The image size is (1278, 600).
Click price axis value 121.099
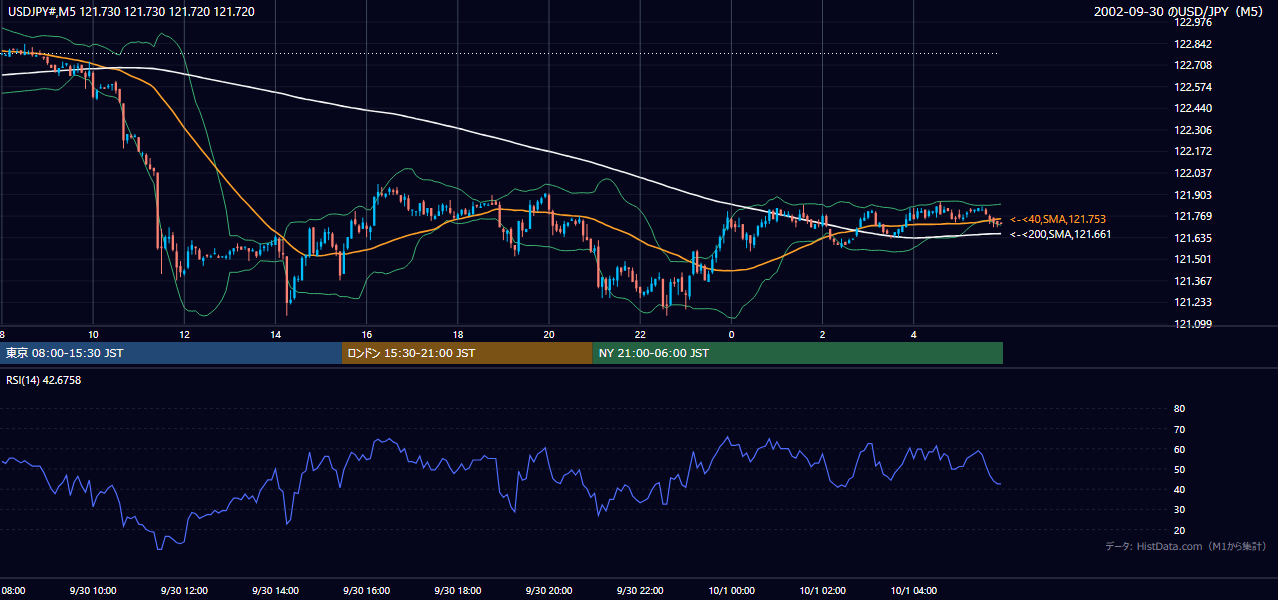pyautogui.click(x=1195, y=324)
